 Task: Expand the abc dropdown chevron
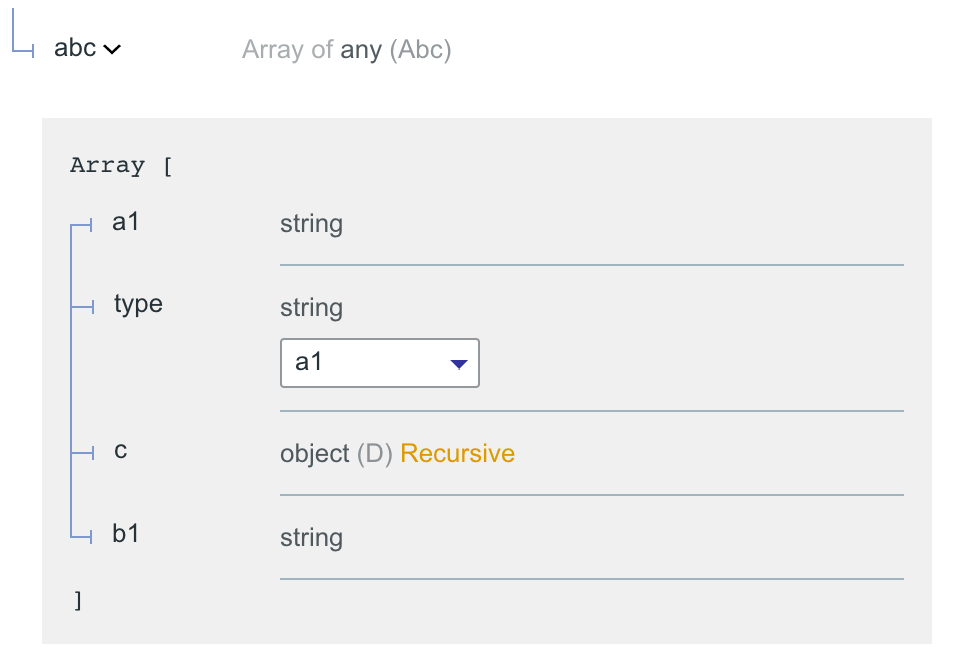pos(110,47)
